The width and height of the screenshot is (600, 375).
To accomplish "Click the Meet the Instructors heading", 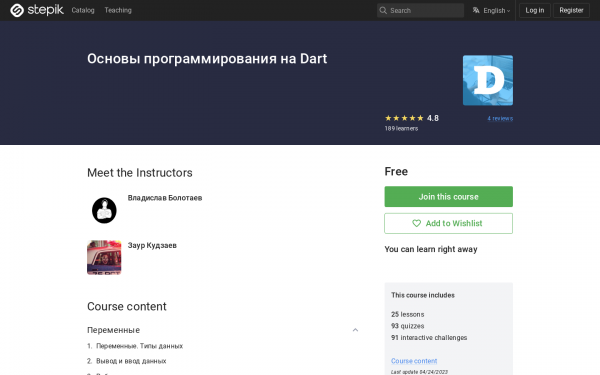I will tap(140, 173).
